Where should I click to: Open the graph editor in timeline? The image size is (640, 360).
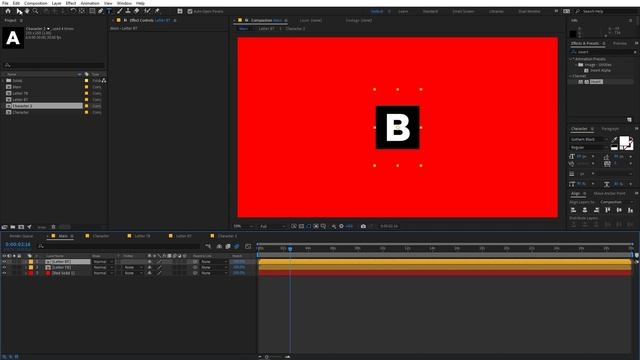tap(248, 246)
